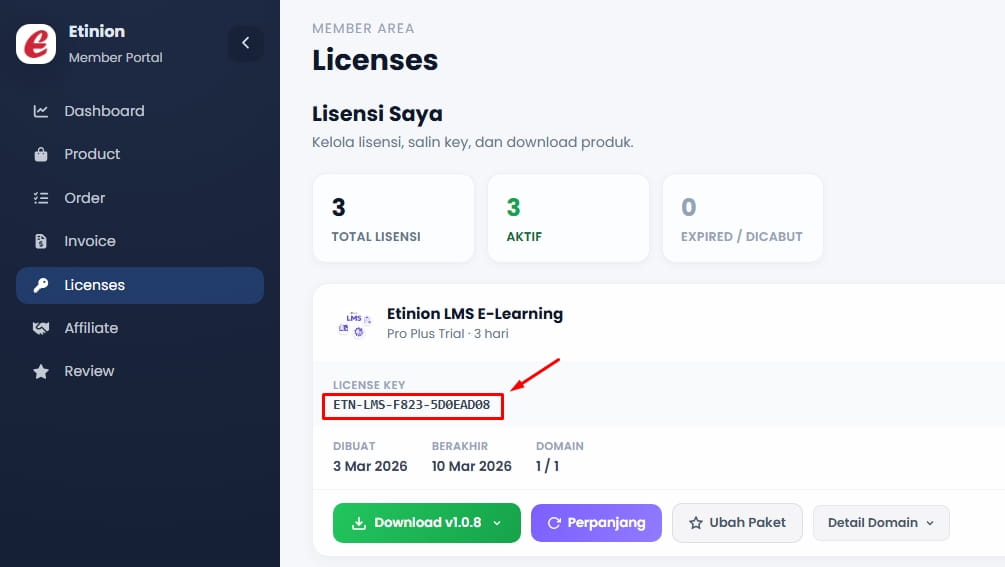The width and height of the screenshot is (1005, 567).
Task: Click the Product bag icon
Action: point(41,155)
